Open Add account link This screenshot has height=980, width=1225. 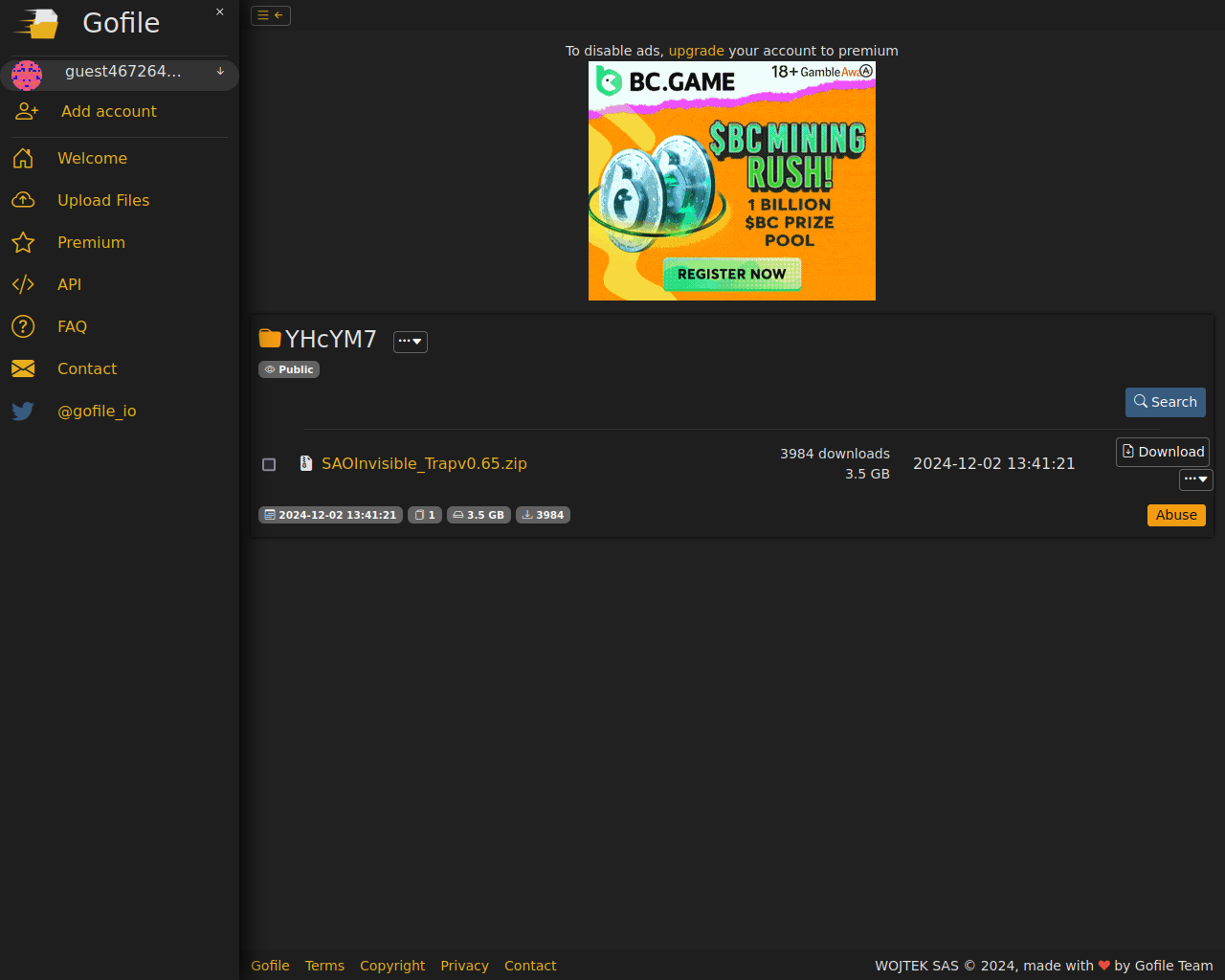click(109, 111)
